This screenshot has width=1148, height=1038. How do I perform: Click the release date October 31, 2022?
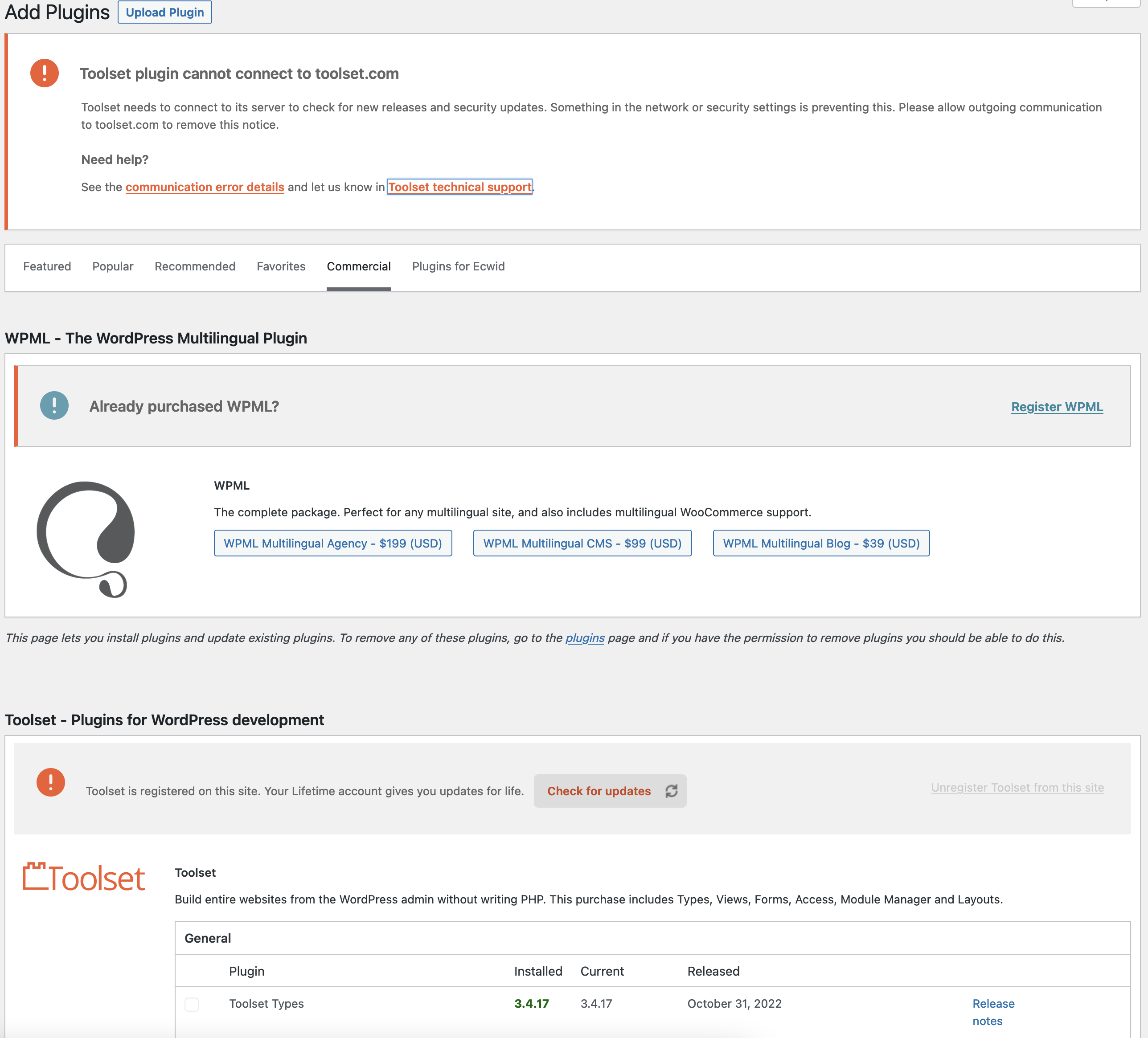click(x=734, y=1003)
